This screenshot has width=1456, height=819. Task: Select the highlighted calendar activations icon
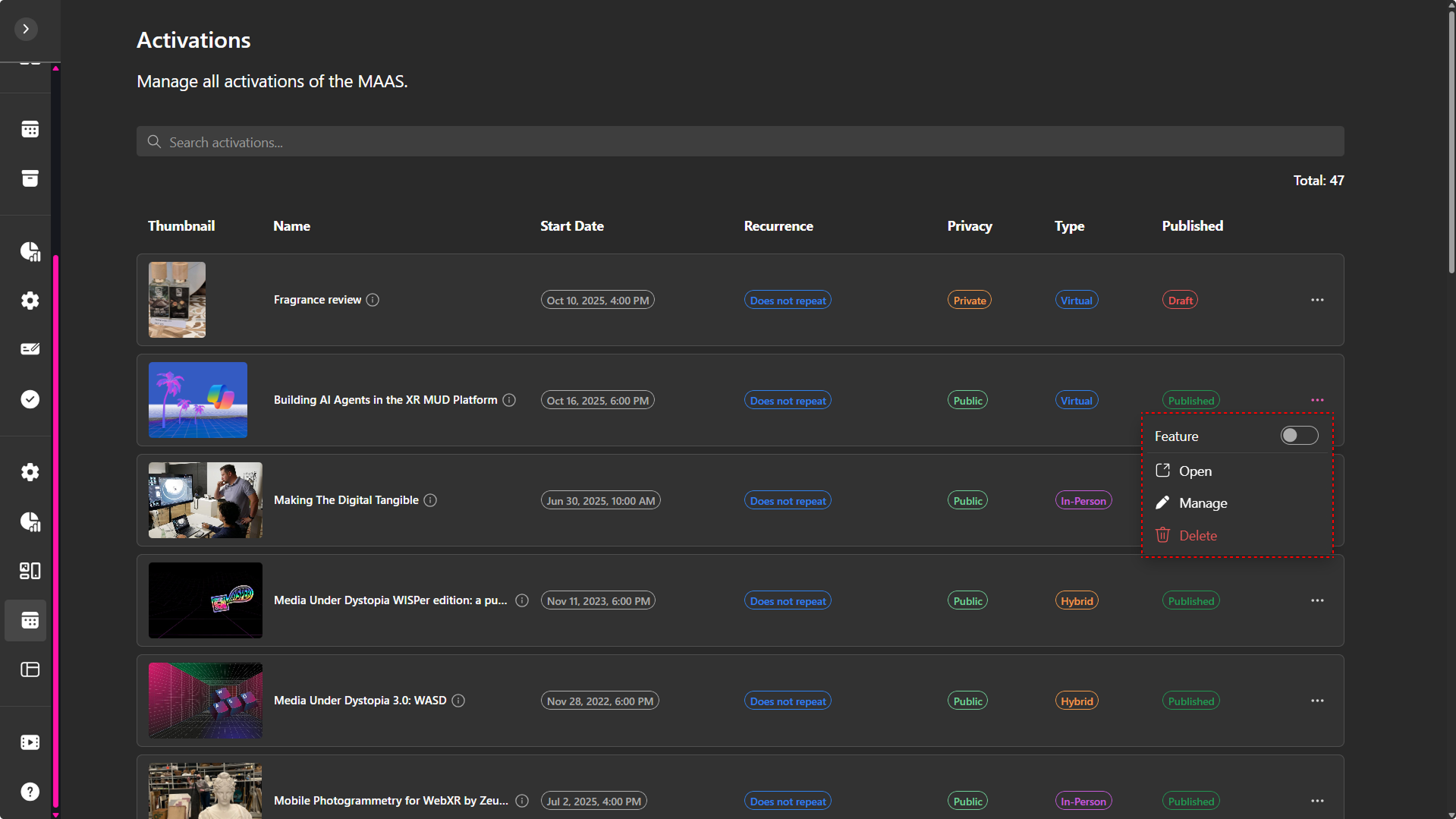click(x=30, y=620)
